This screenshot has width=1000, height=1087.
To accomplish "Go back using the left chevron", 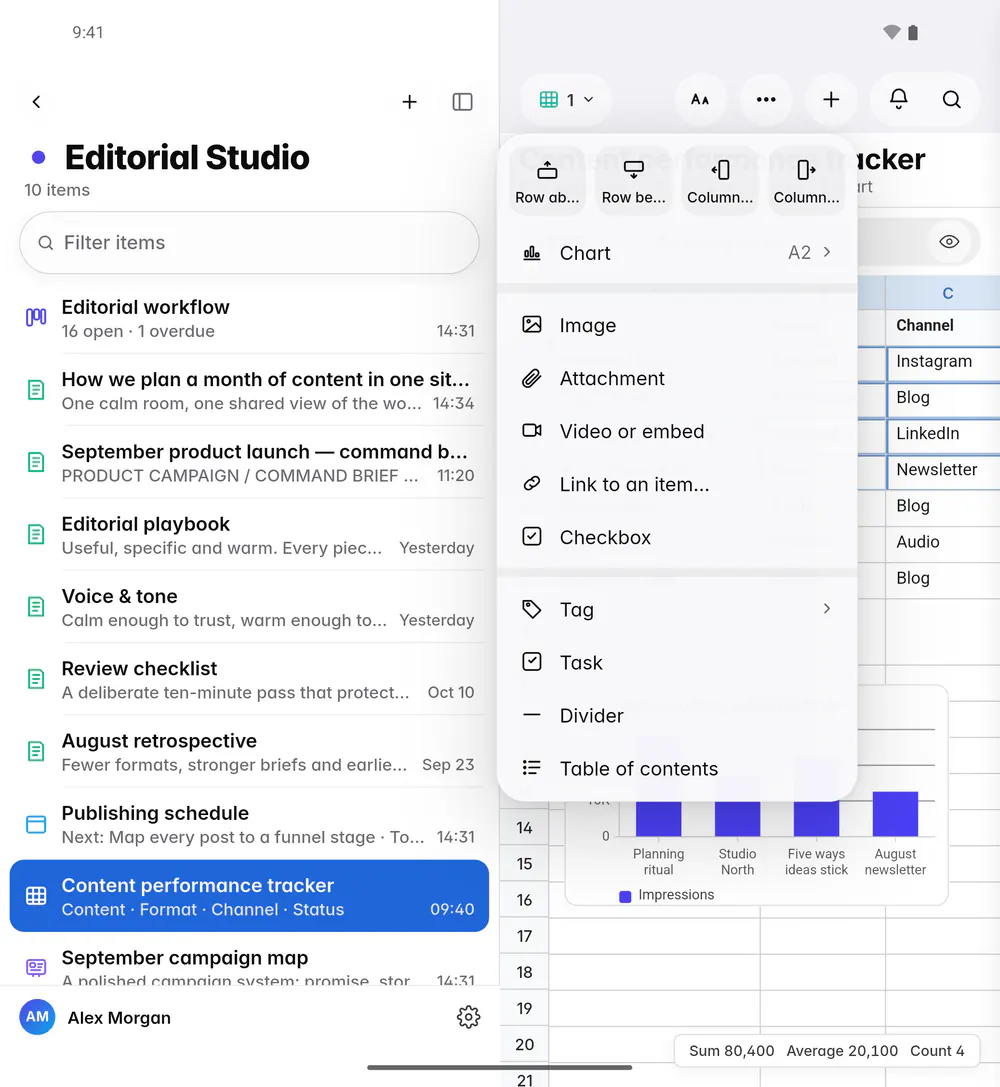I will click(x=37, y=102).
